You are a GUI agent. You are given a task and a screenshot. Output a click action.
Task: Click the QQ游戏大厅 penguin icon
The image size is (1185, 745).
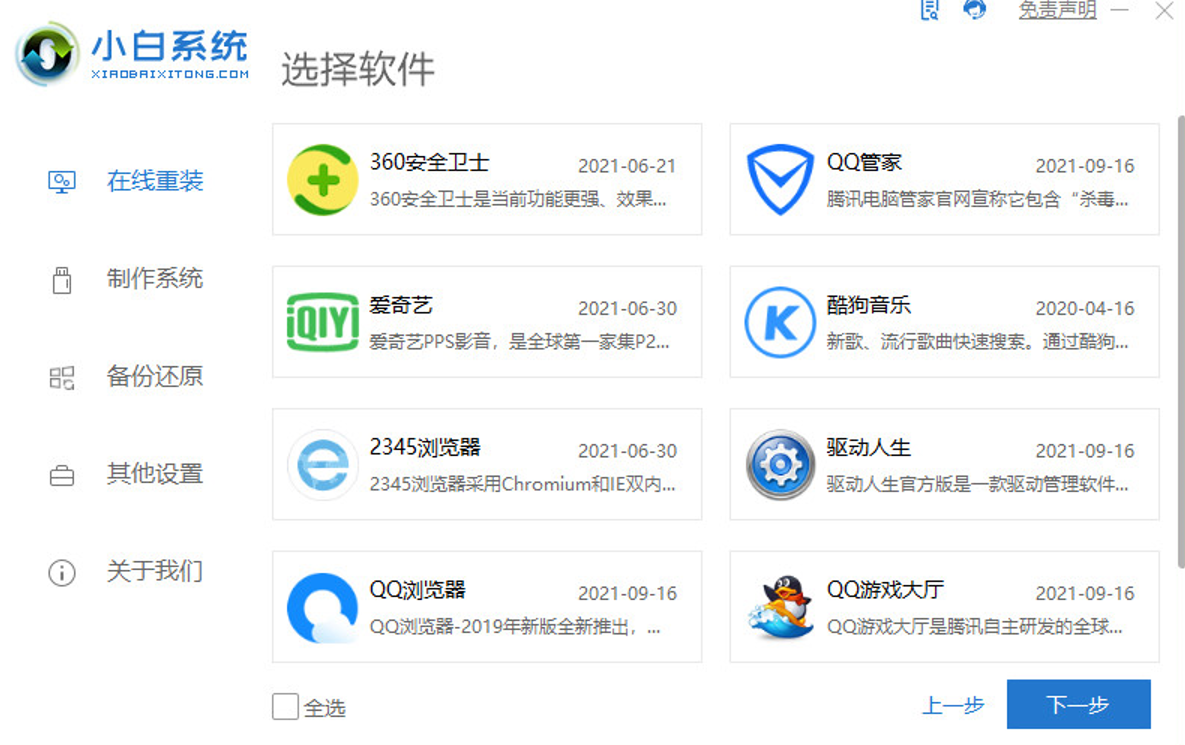(780, 607)
